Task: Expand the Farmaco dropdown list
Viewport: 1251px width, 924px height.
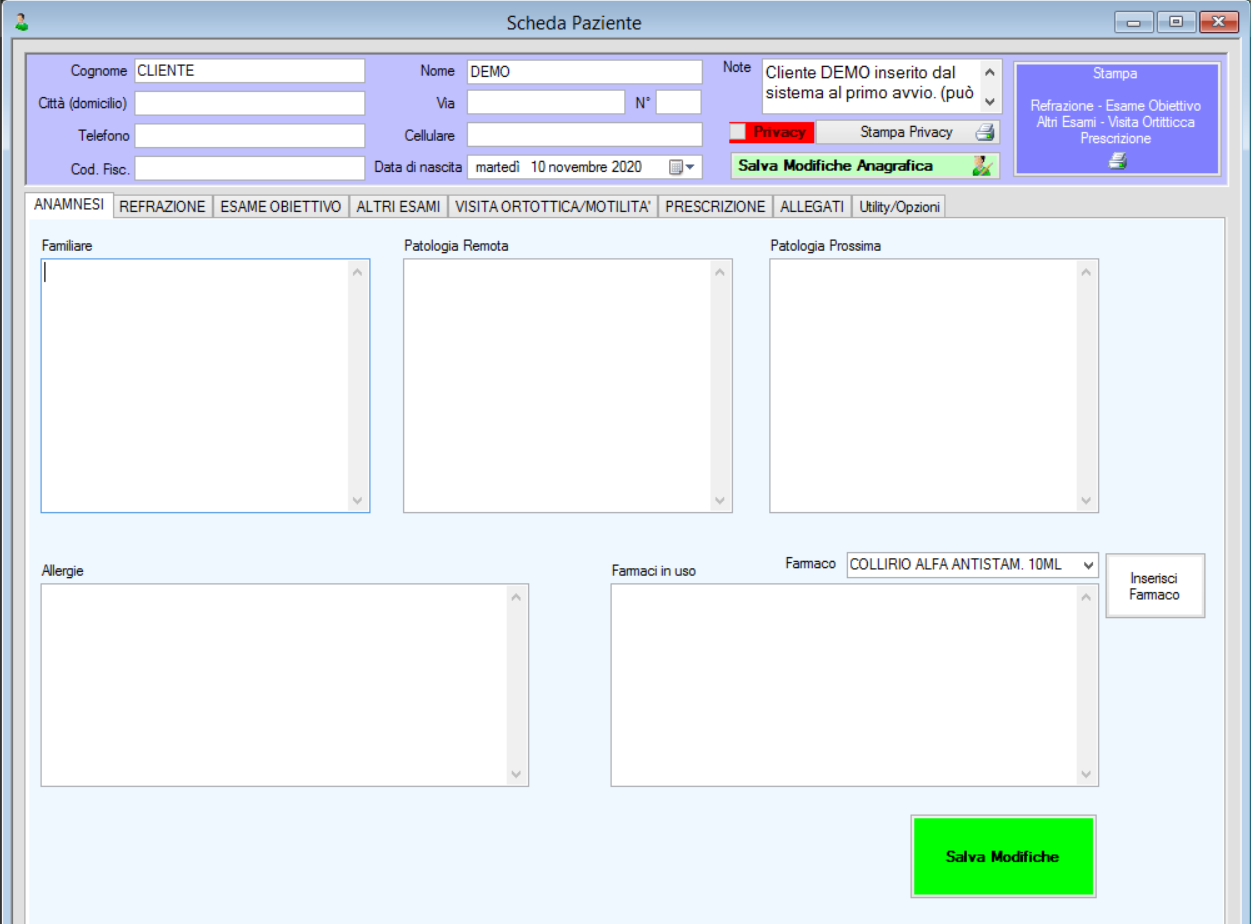Action: coord(1088,565)
